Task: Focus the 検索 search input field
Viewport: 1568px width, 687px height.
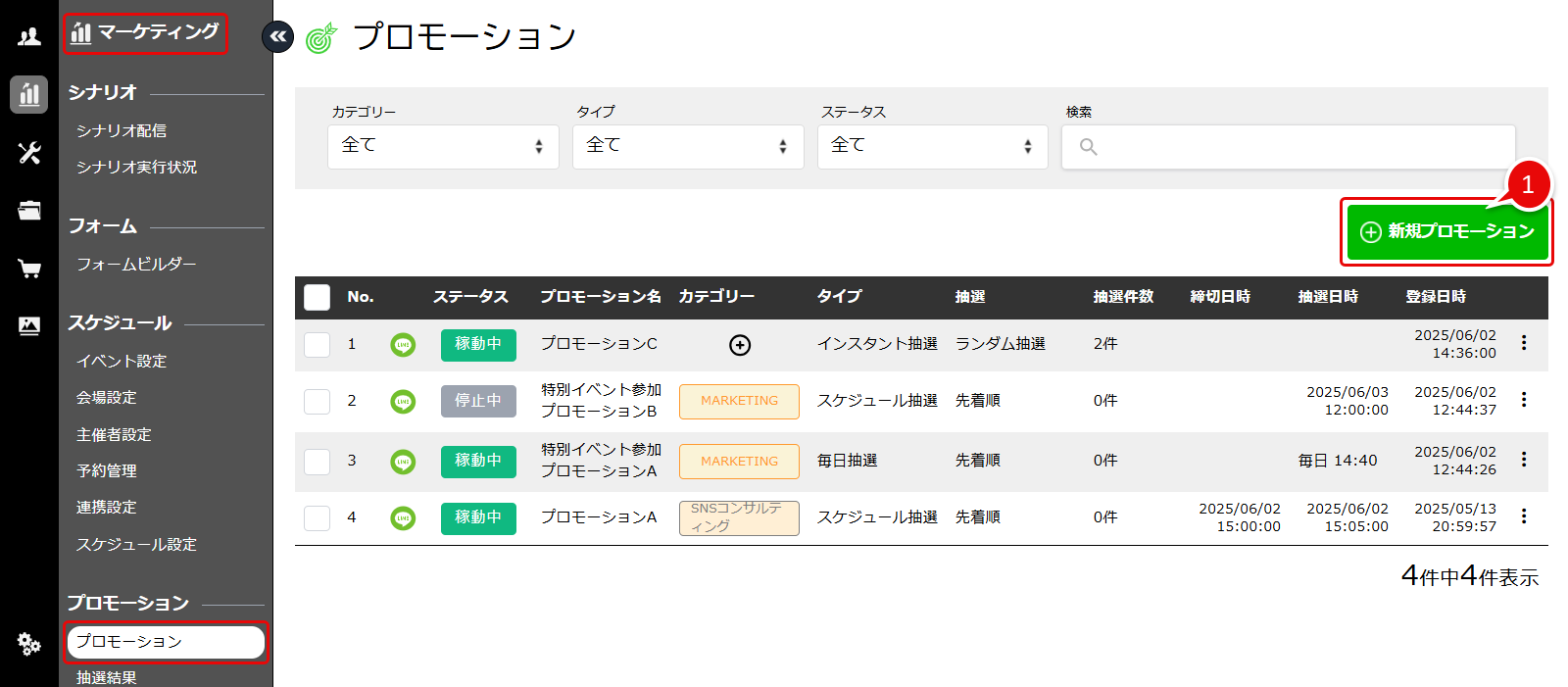Action: coord(1289,147)
